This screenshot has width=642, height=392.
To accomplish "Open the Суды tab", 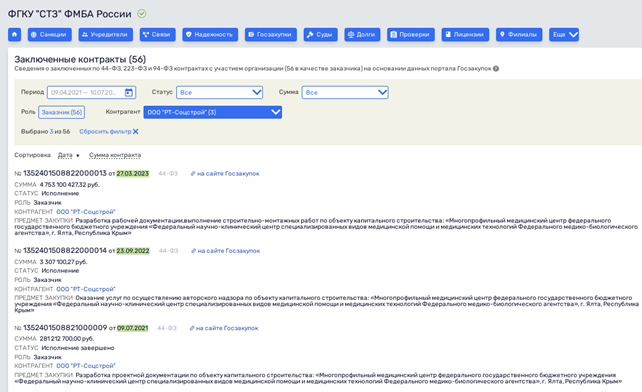I will pyautogui.click(x=321, y=34).
